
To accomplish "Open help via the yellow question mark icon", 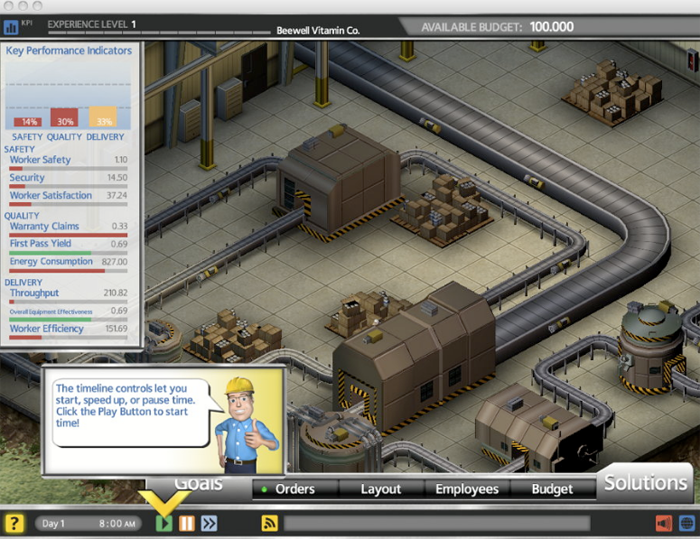I will 14,523.
